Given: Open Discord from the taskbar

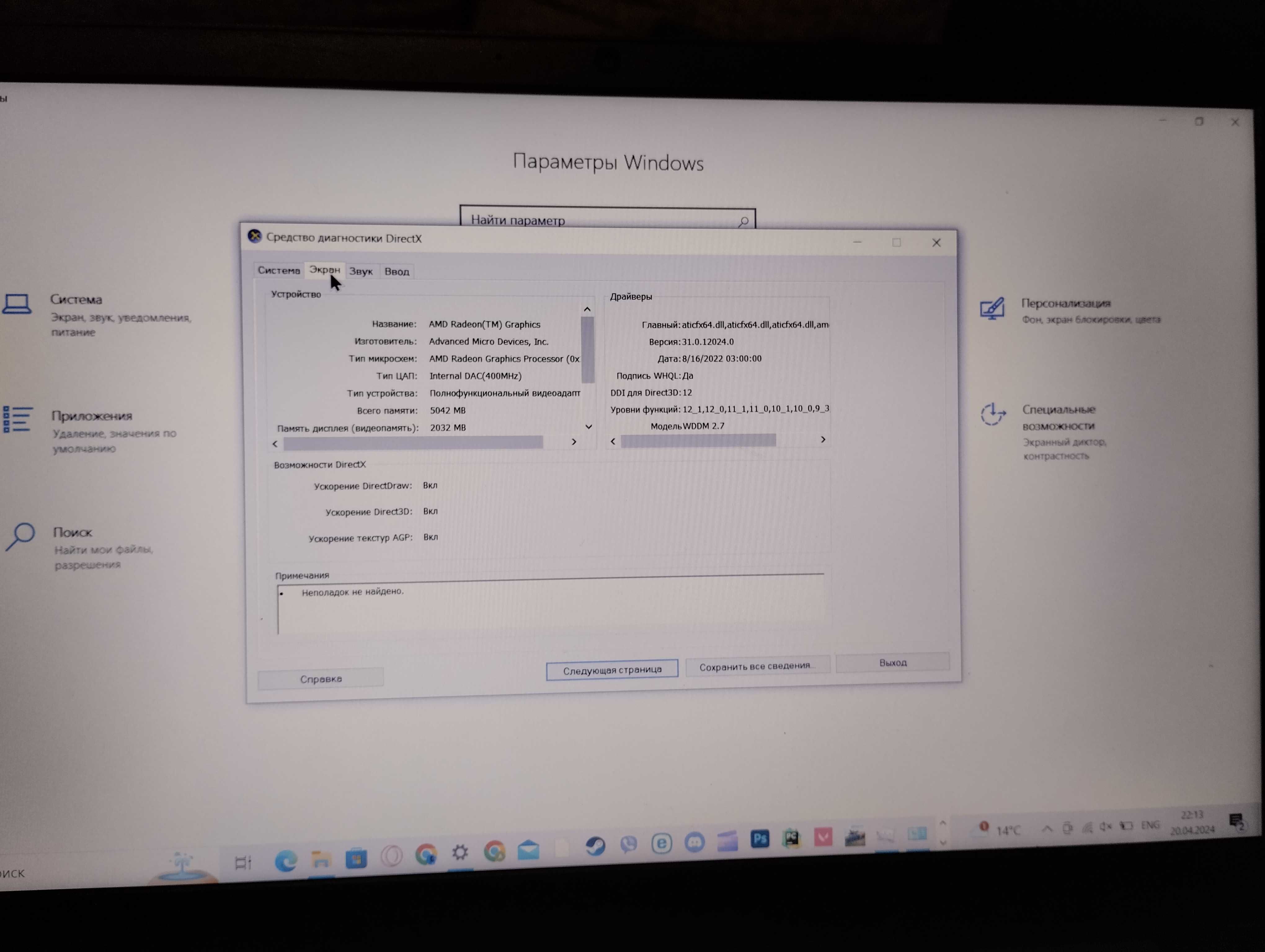Looking at the screenshot, I should [x=694, y=842].
